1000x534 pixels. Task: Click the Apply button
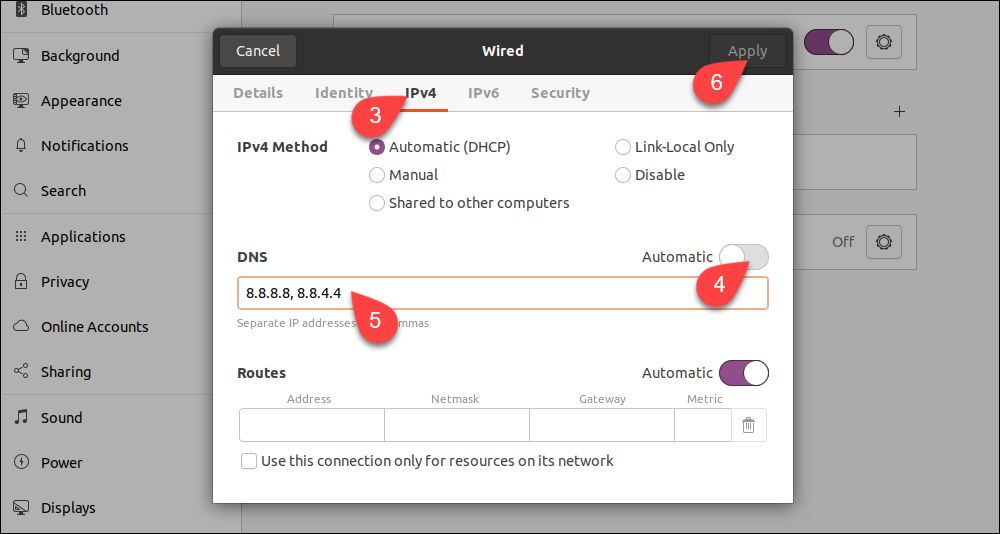(747, 51)
